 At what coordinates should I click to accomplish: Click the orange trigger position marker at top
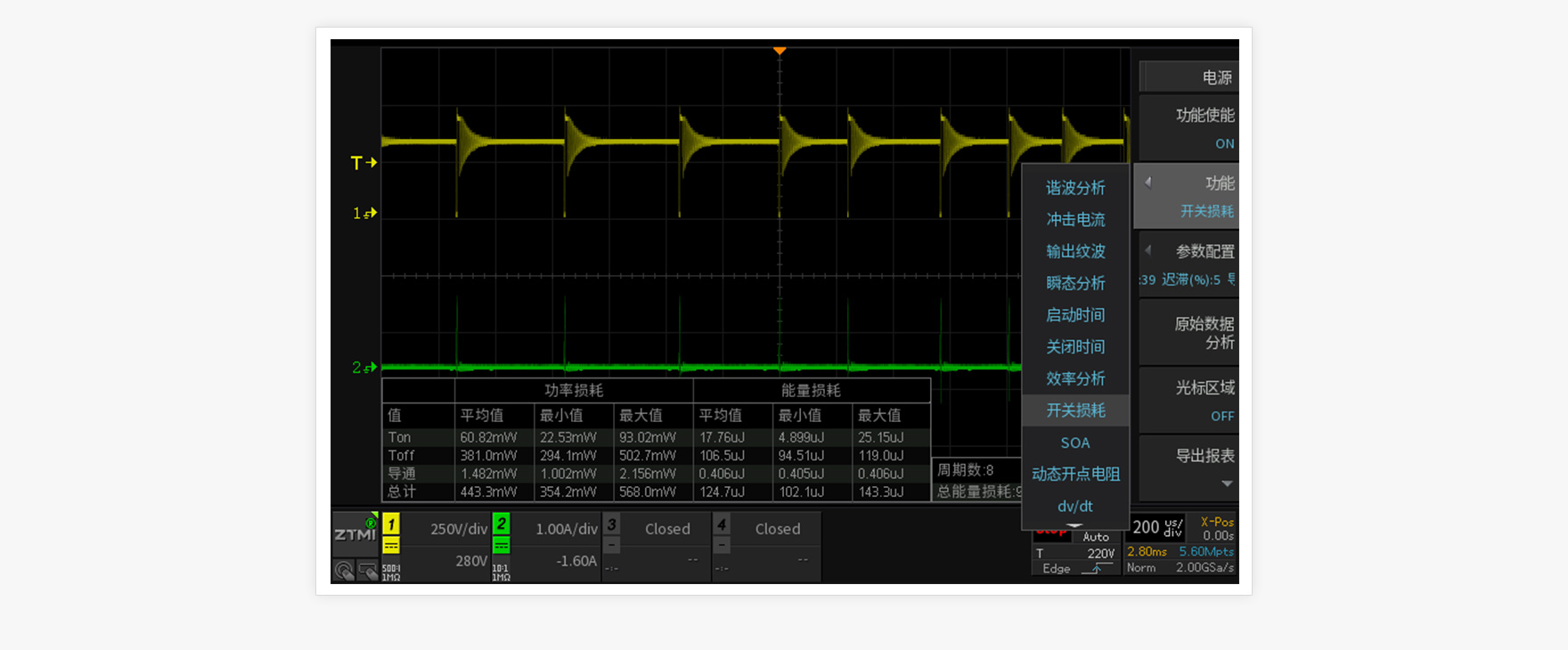(x=780, y=52)
